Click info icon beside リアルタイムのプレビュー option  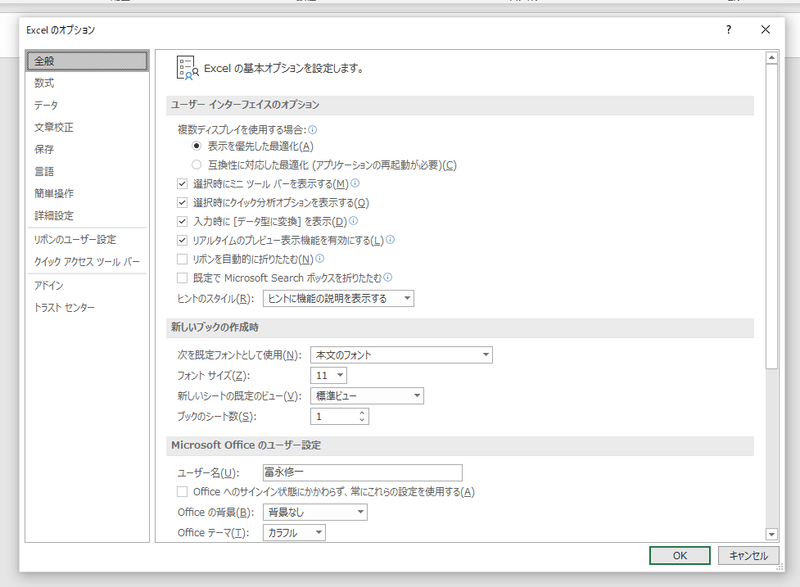[390, 239]
